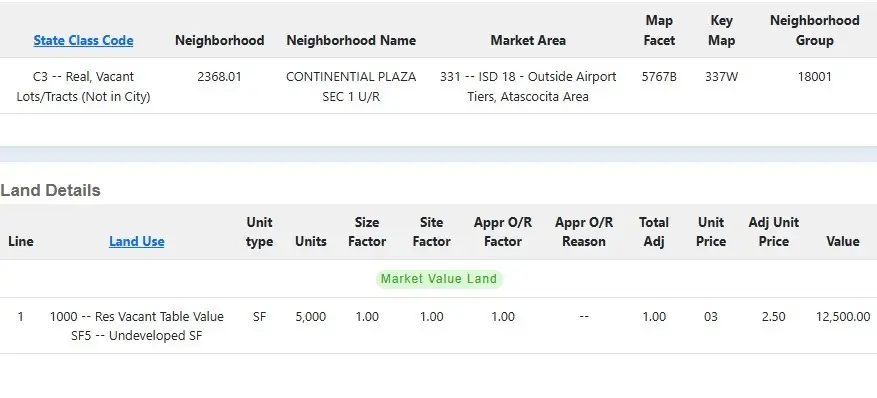Click the 5,000 units value
Viewport: 877px width, 398px height.
[x=310, y=316]
